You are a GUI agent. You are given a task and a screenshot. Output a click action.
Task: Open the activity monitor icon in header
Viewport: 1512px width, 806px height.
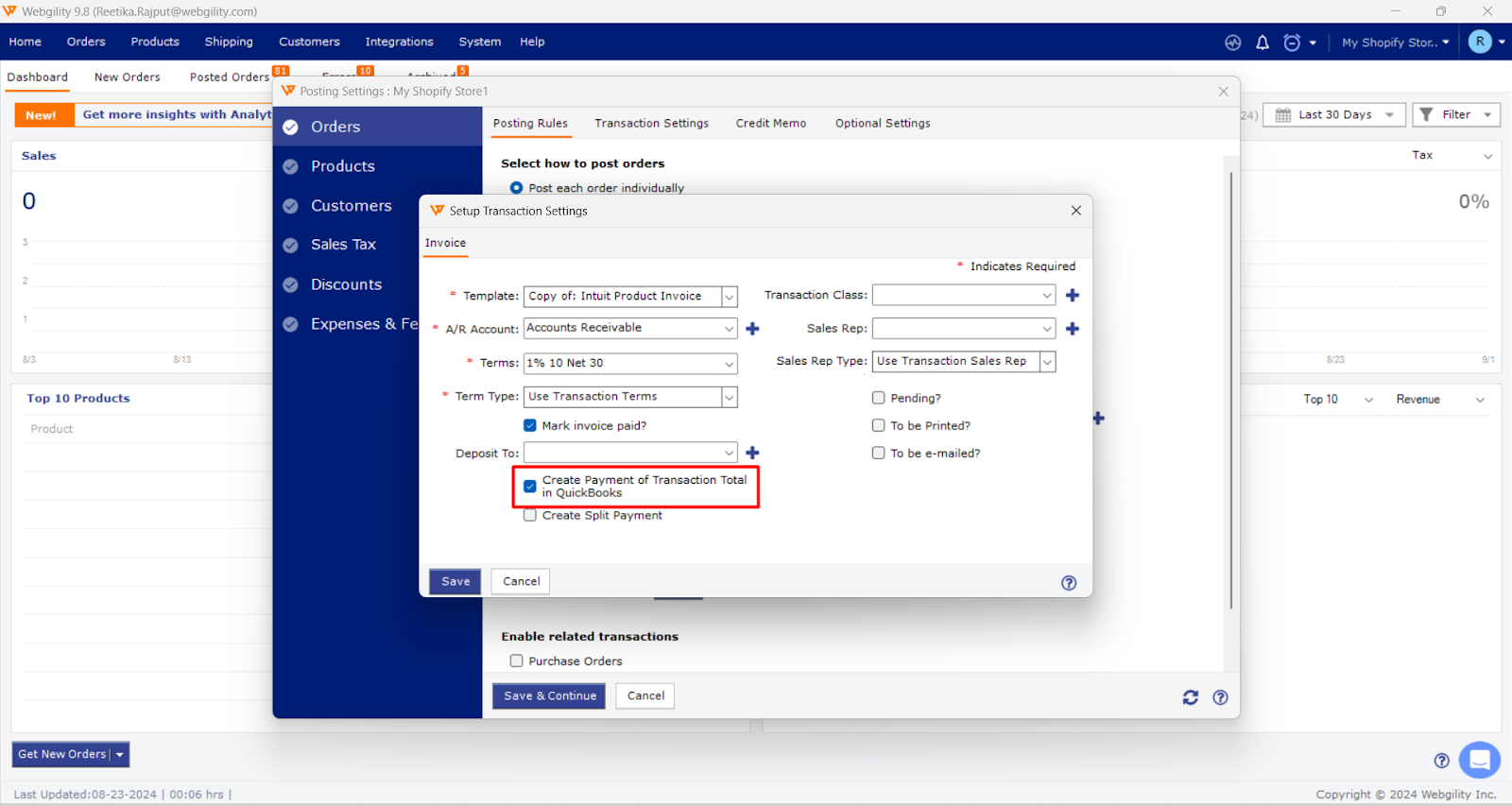tap(1232, 43)
